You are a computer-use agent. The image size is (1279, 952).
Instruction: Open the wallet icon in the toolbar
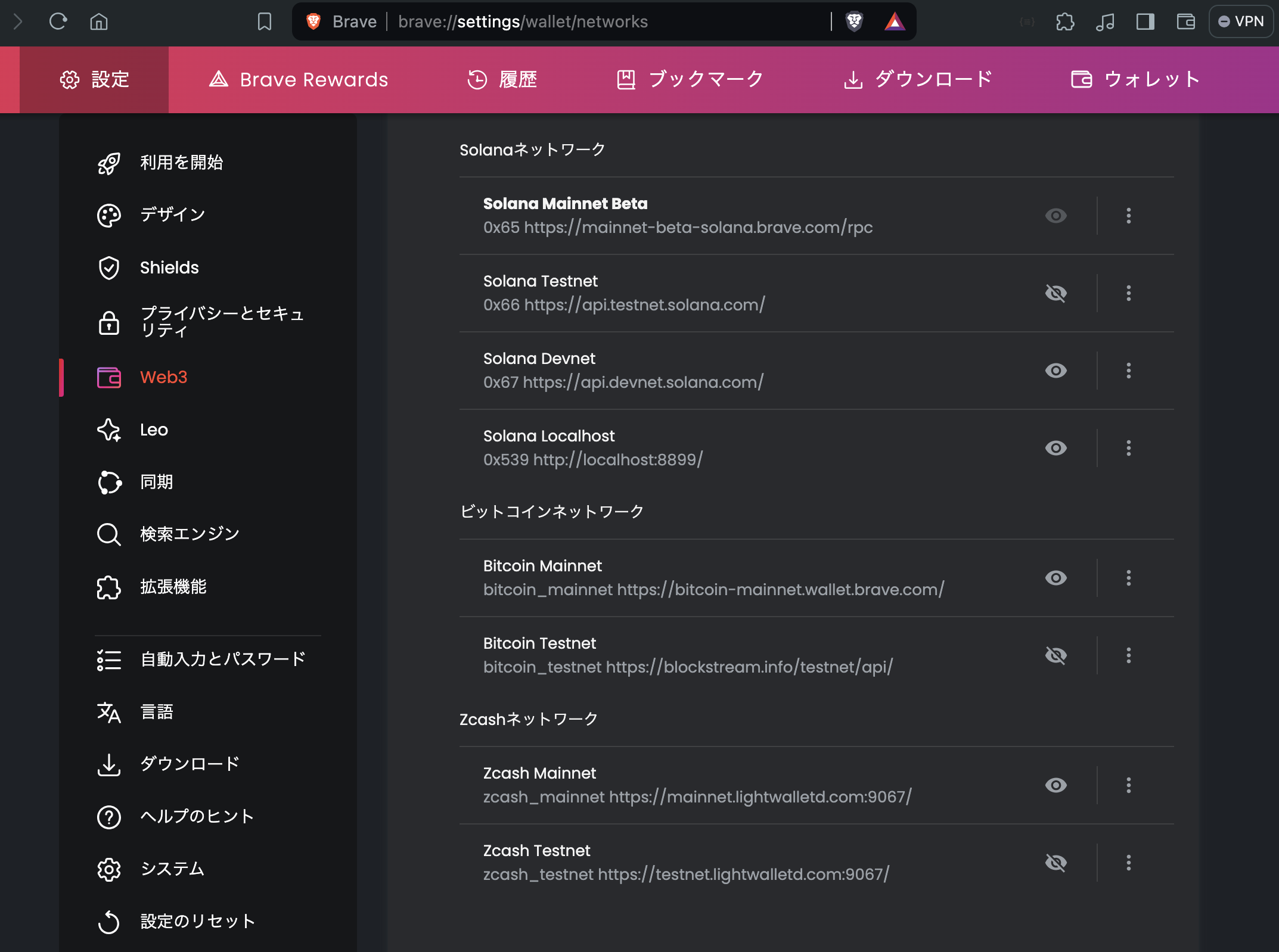coord(1185,22)
